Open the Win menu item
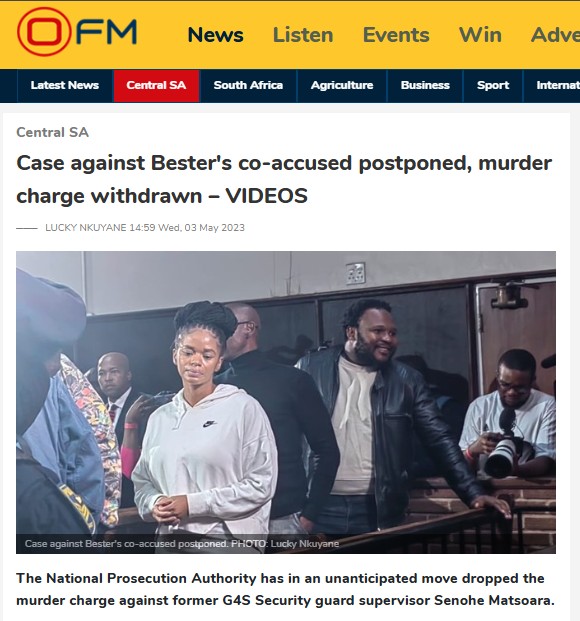 tap(480, 35)
